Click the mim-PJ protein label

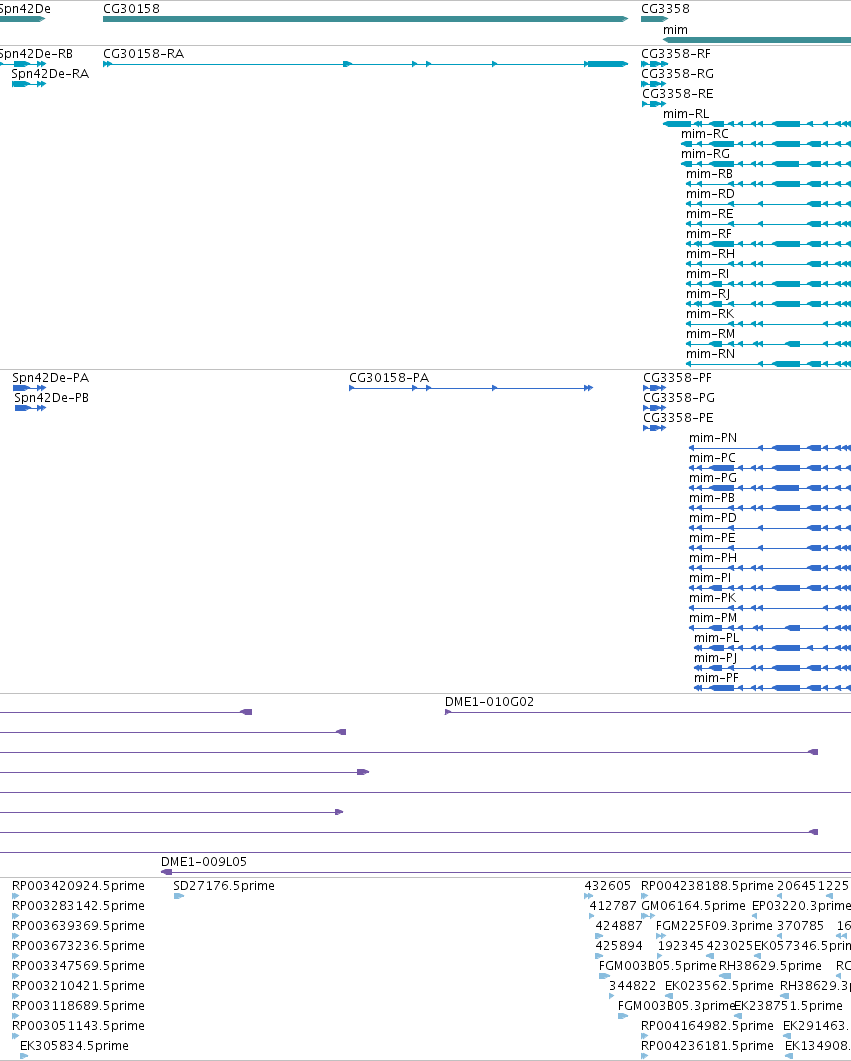pyautogui.click(x=716, y=657)
